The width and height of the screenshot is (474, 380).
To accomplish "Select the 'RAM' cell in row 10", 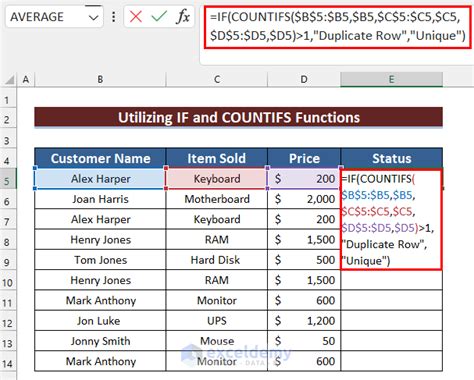I will point(217,280).
